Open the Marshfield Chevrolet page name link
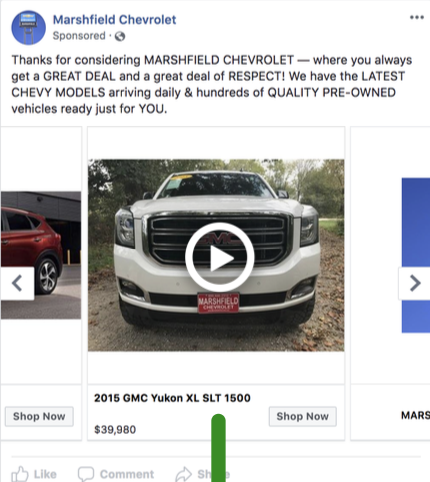Image resolution: width=430 pixels, height=482 pixels. click(114, 20)
